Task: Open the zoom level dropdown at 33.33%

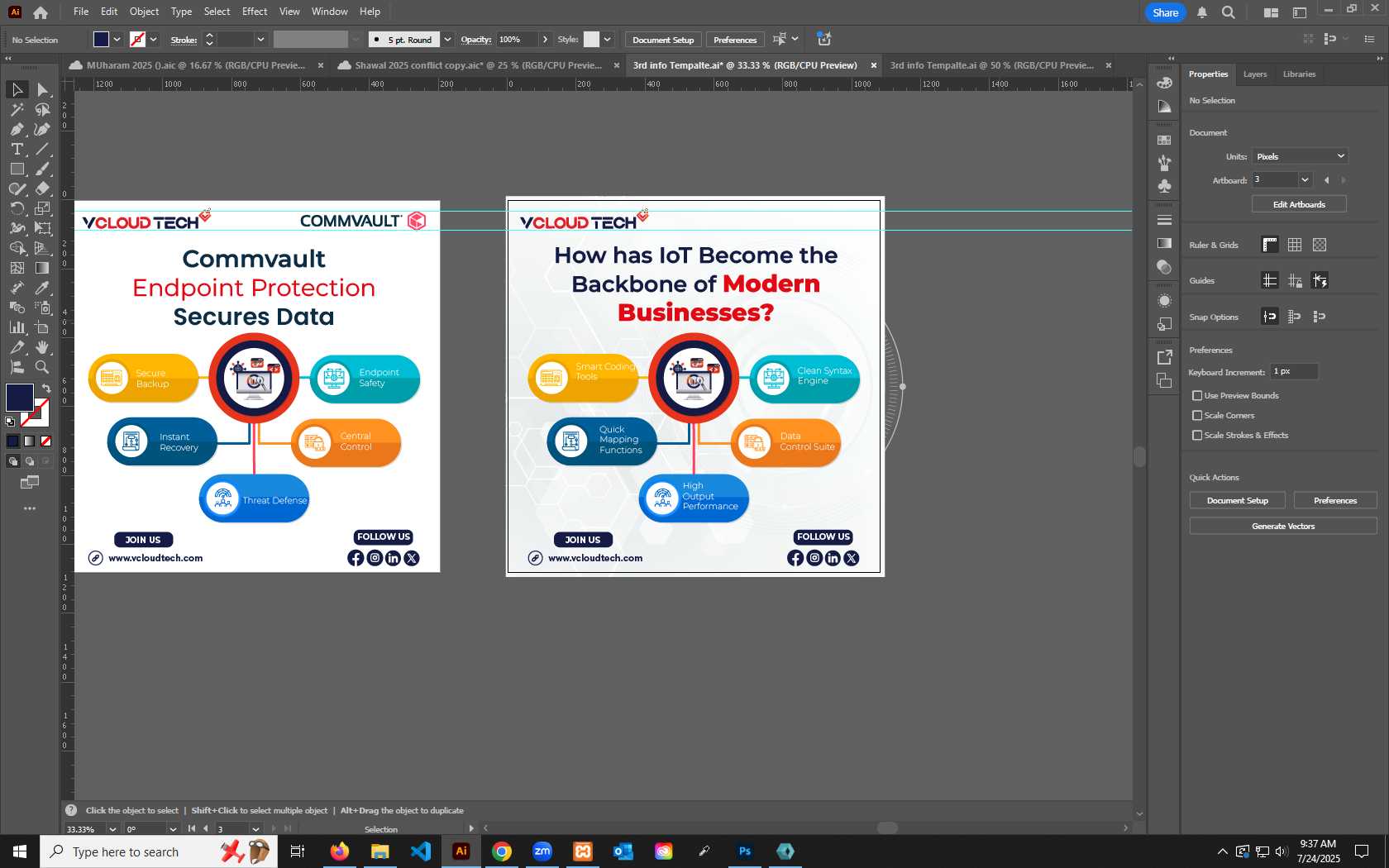Action: tap(112, 829)
